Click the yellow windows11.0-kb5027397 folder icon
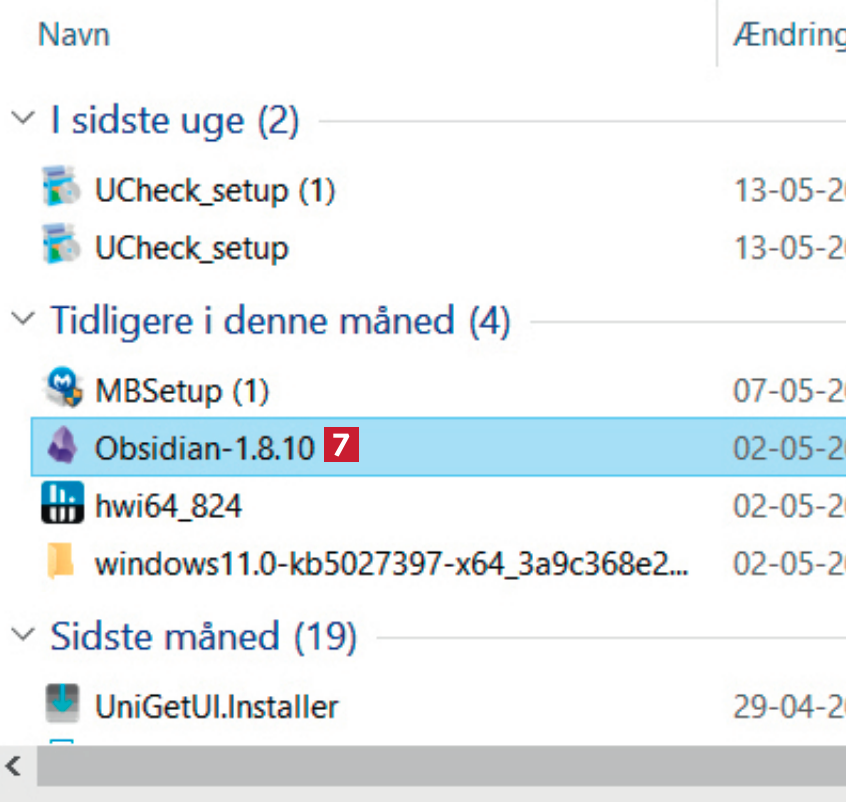Image resolution: width=846 pixels, height=802 pixels. point(62,563)
